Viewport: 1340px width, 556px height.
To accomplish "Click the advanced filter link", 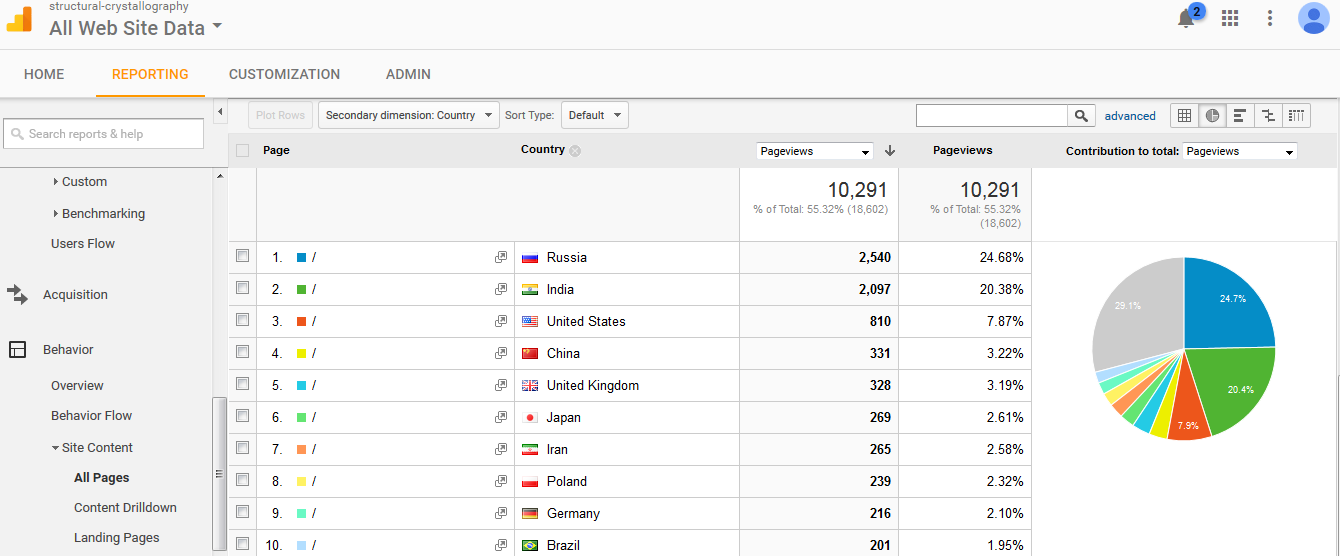I will click(1130, 116).
